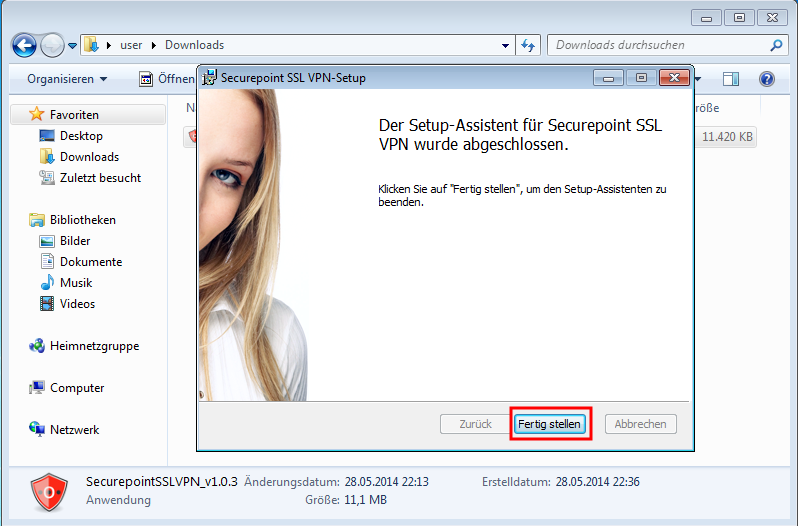Click the Heimnetzgruppe spheres icon
The width and height of the screenshot is (798, 526).
[37, 346]
